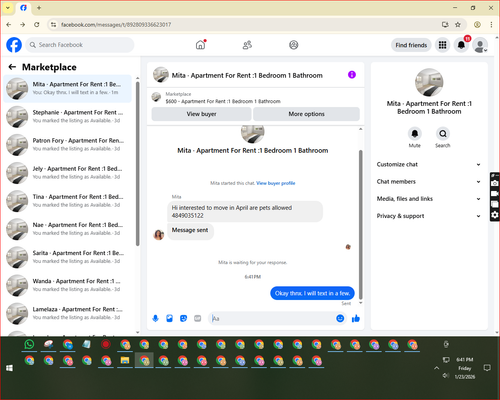Record a voice clip with microphone icon
The image size is (500, 400).
click(x=155, y=319)
